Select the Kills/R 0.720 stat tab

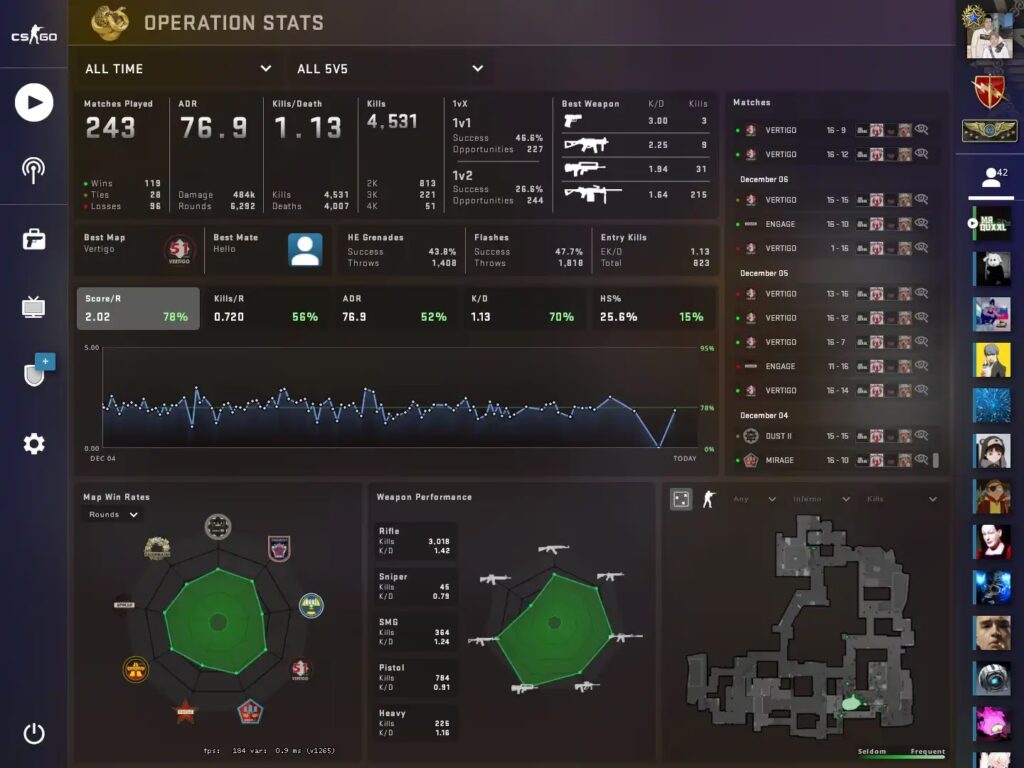(x=267, y=308)
